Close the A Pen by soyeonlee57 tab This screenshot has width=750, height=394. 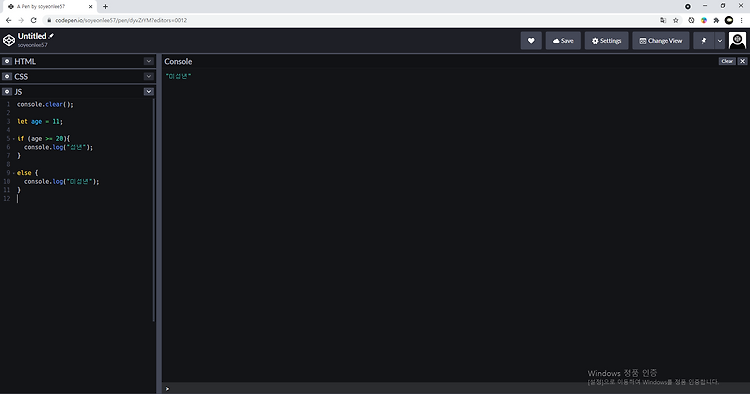coord(90,7)
